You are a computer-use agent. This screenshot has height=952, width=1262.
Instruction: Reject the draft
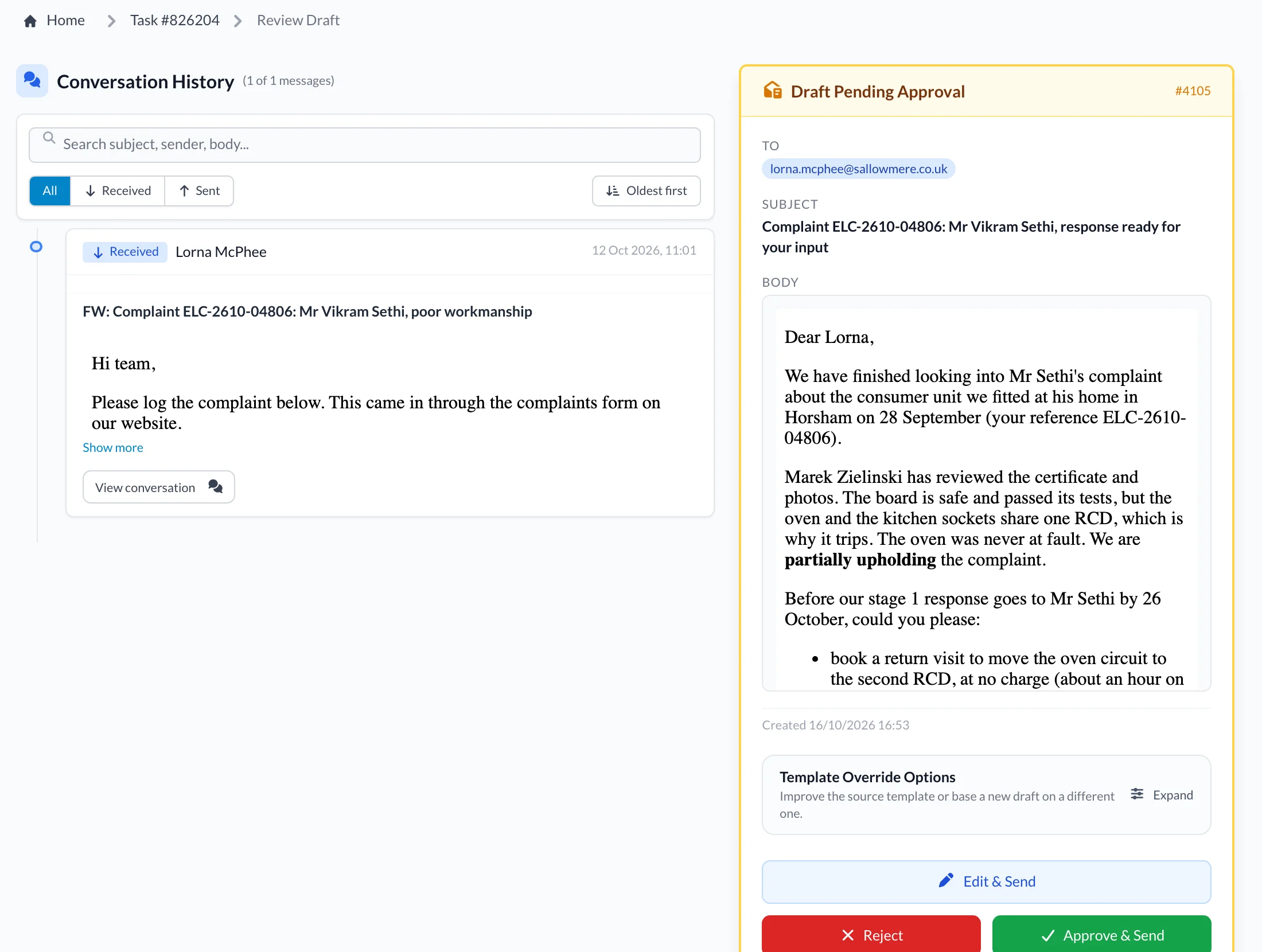(871, 935)
